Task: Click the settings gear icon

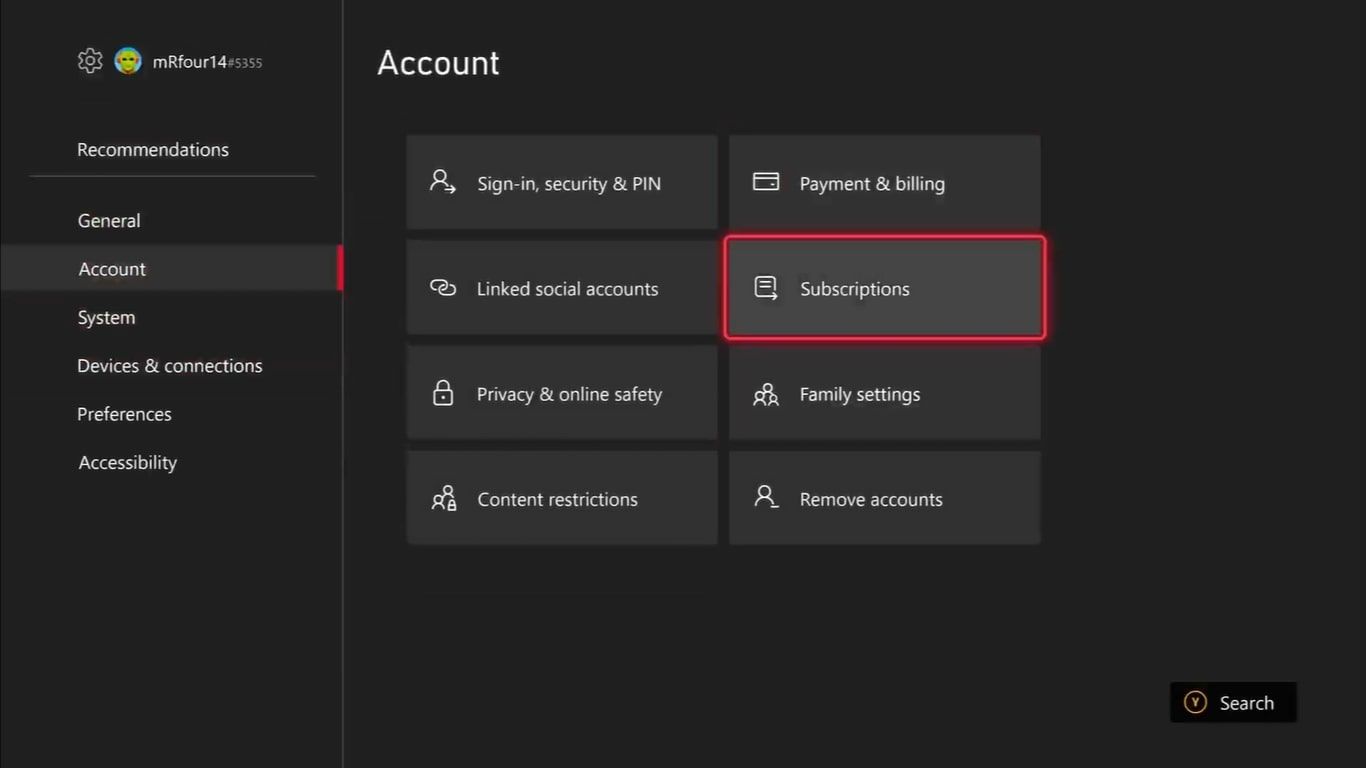Action: click(x=90, y=61)
